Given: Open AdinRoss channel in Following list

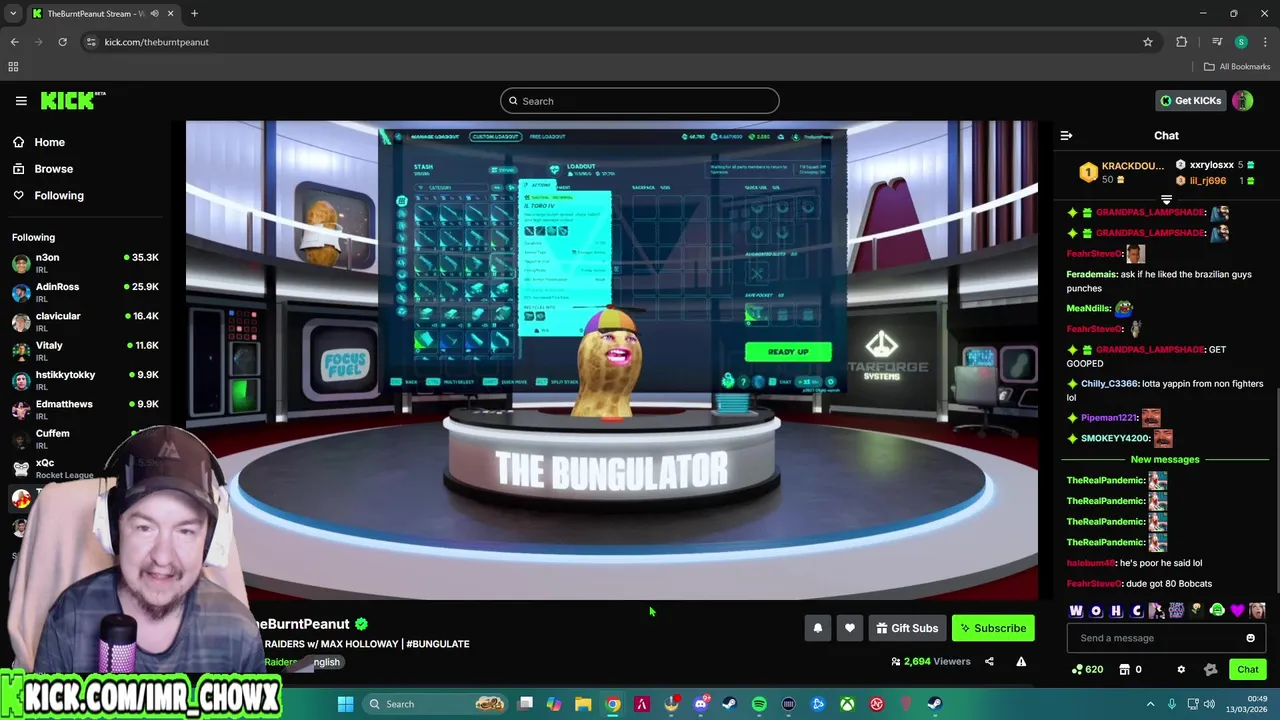Looking at the screenshot, I should pos(85,293).
